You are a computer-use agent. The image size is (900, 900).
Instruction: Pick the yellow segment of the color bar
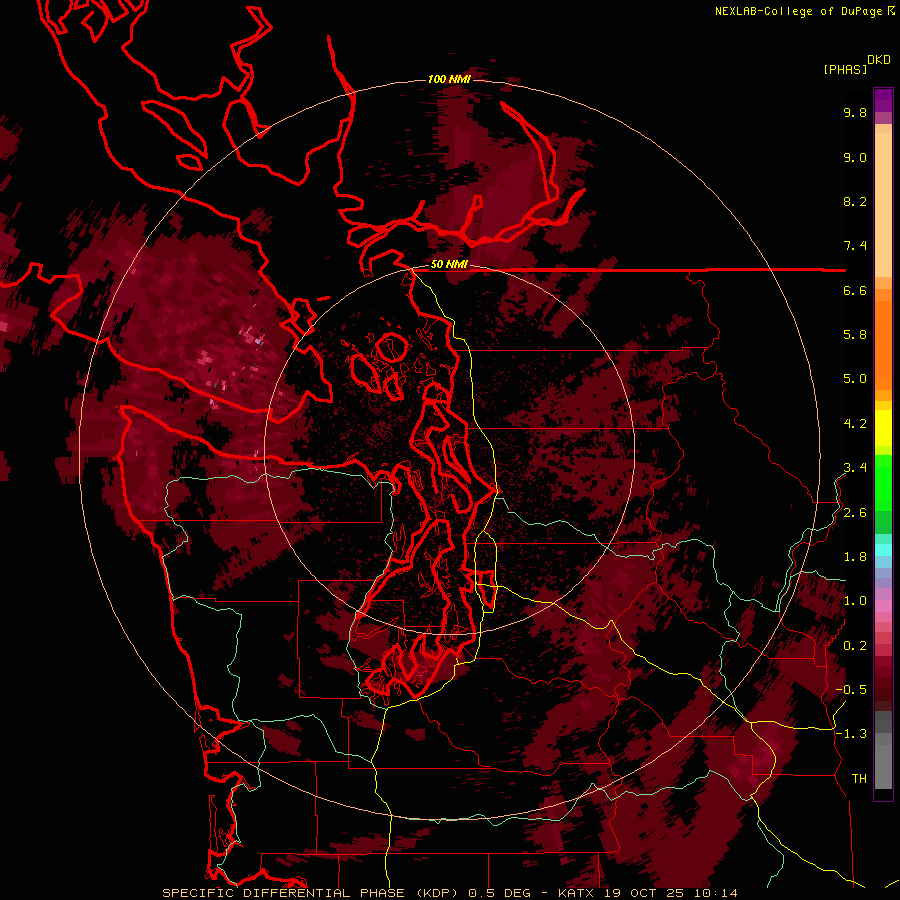click(x=883, y=428)
